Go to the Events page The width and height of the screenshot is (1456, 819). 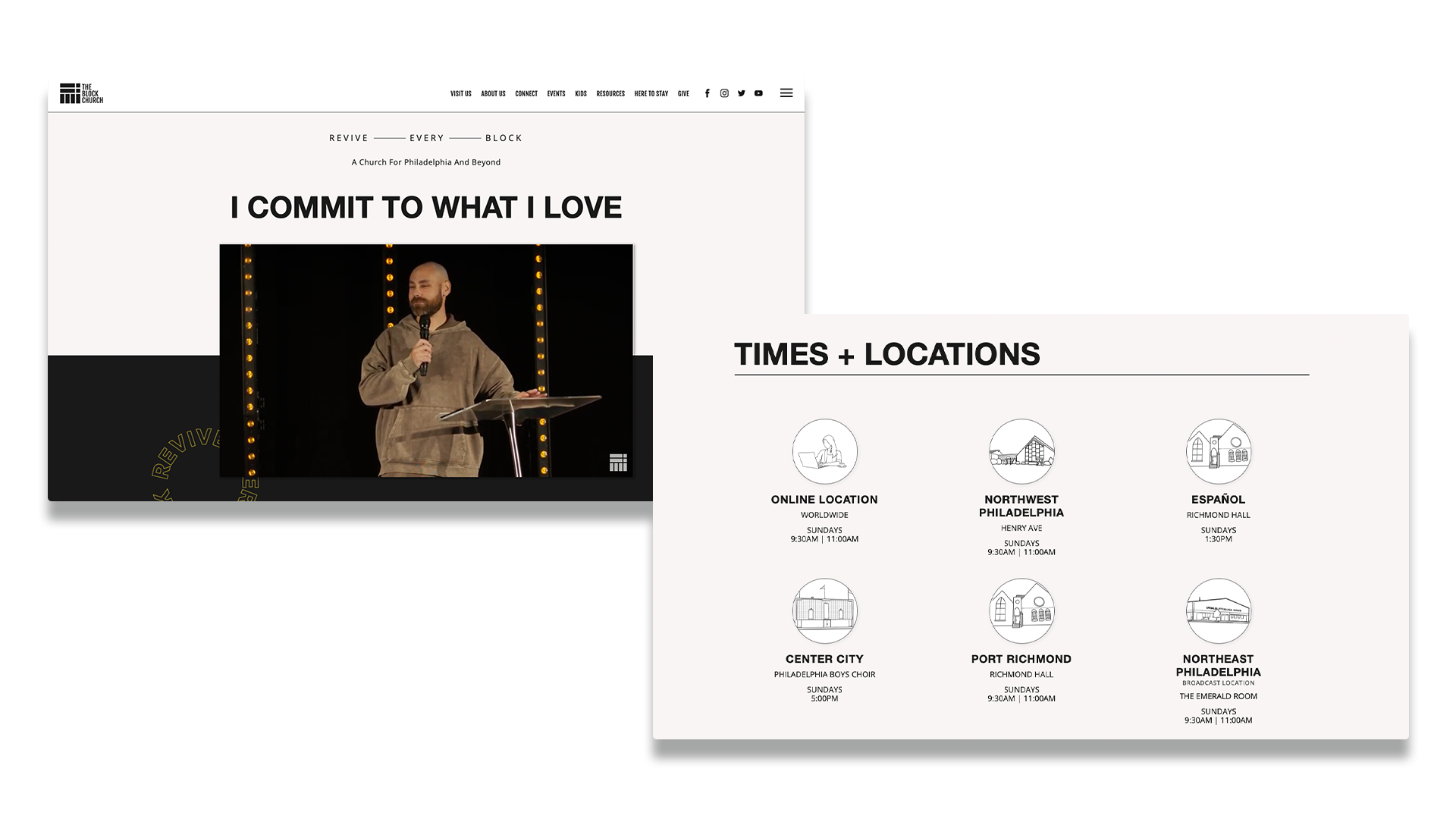[x=556, y=94]
